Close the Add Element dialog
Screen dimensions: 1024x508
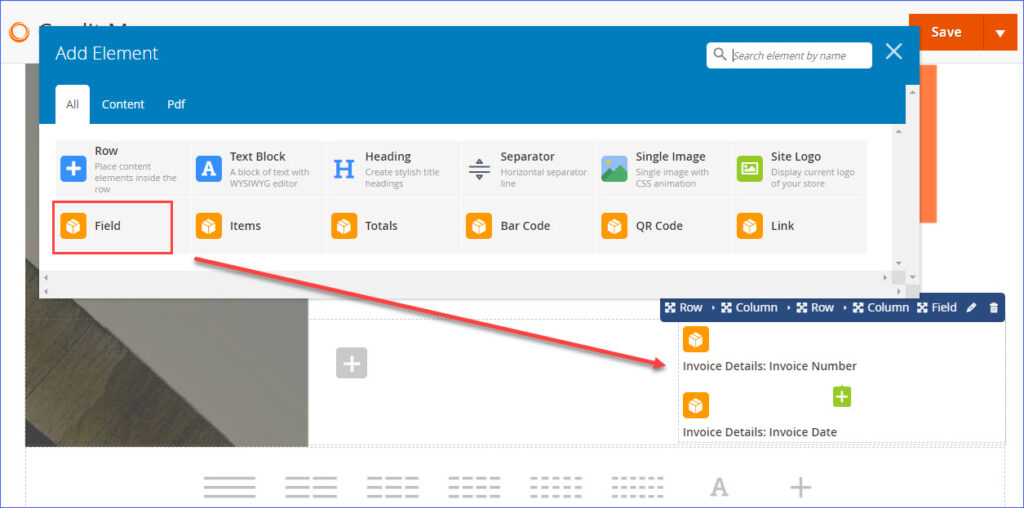(893, 52)
